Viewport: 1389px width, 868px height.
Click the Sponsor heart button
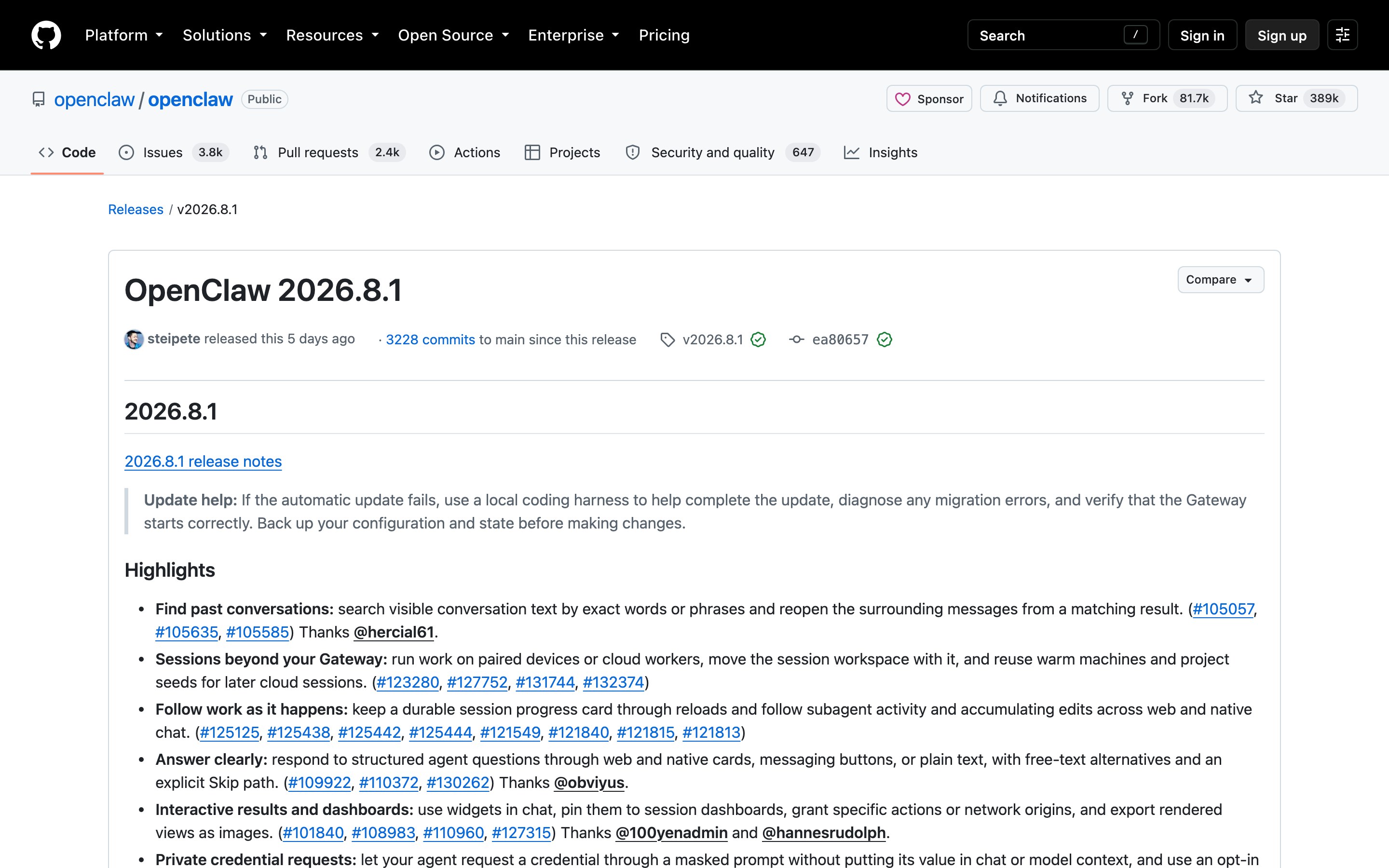[929, 99]
